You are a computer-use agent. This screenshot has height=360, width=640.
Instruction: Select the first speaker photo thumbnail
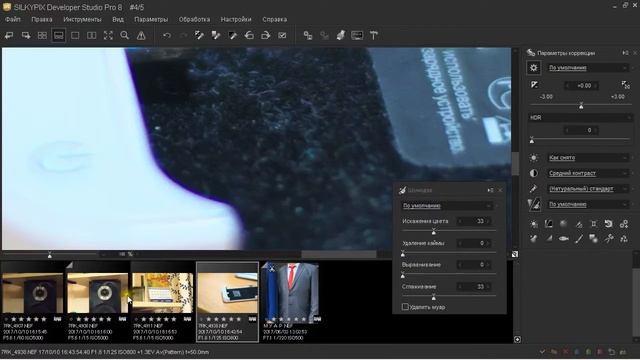[x=33, y=293]
